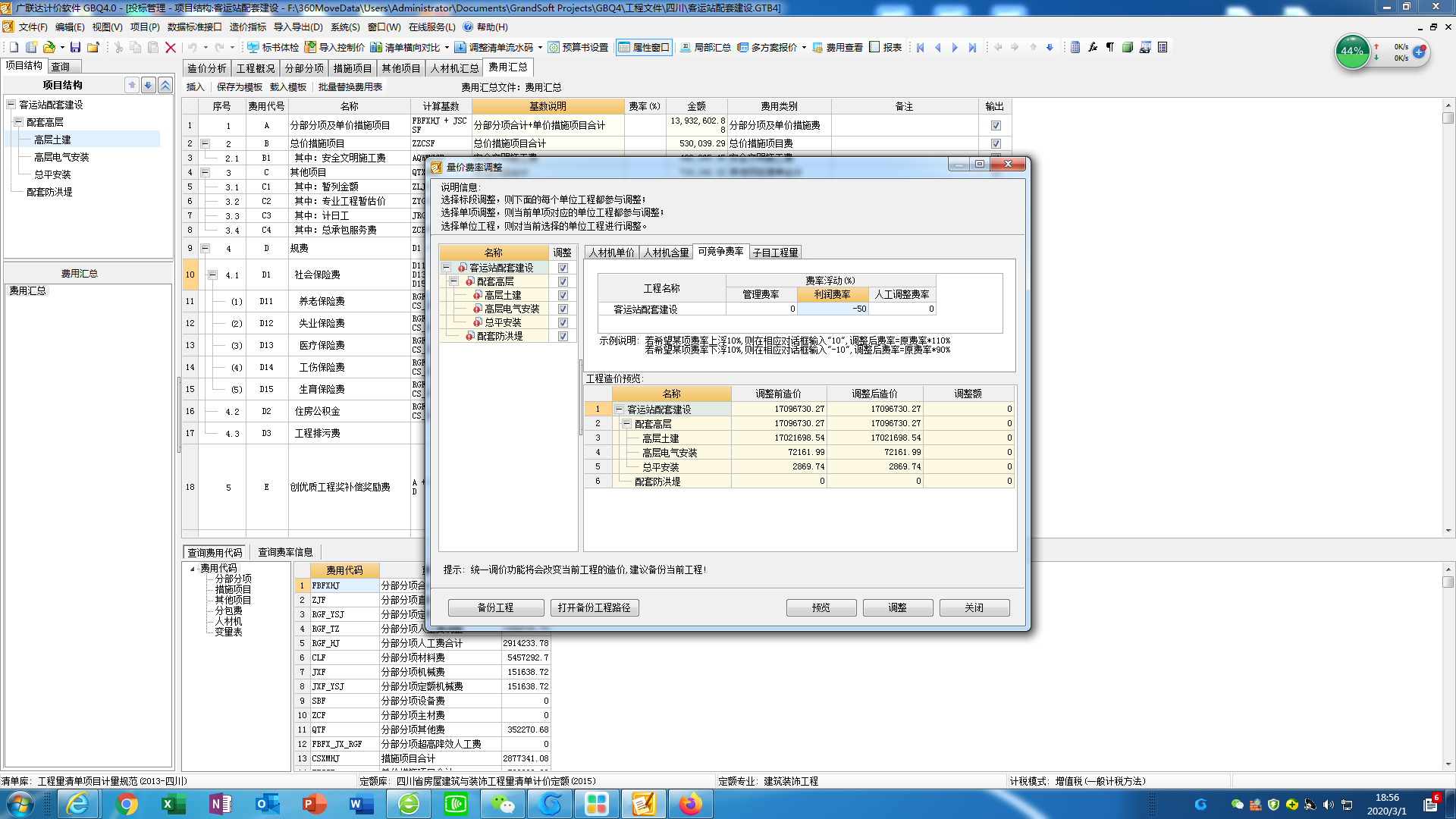
Task: Collapse row 4 规费 in the fee table
Action: (x=205, y=248)
